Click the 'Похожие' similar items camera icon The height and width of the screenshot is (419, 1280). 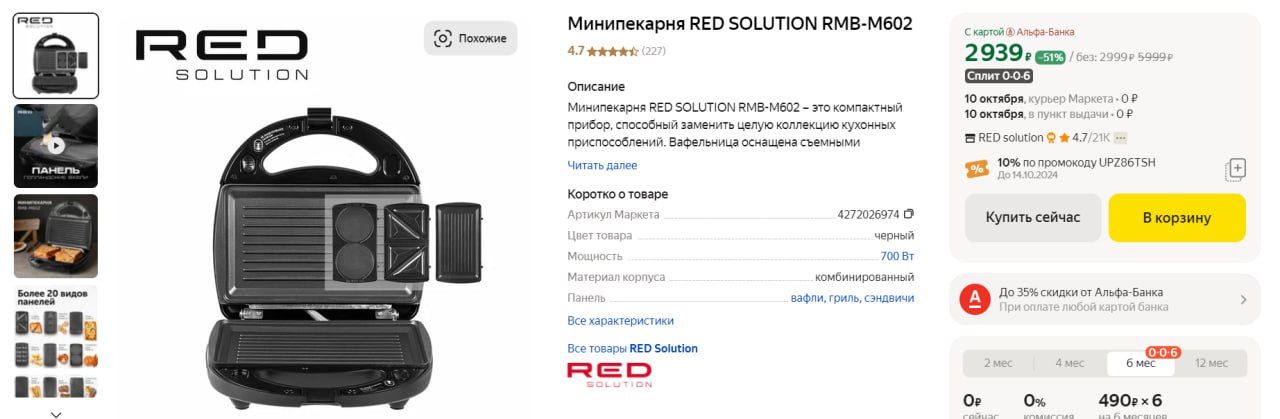coord(442,38)
